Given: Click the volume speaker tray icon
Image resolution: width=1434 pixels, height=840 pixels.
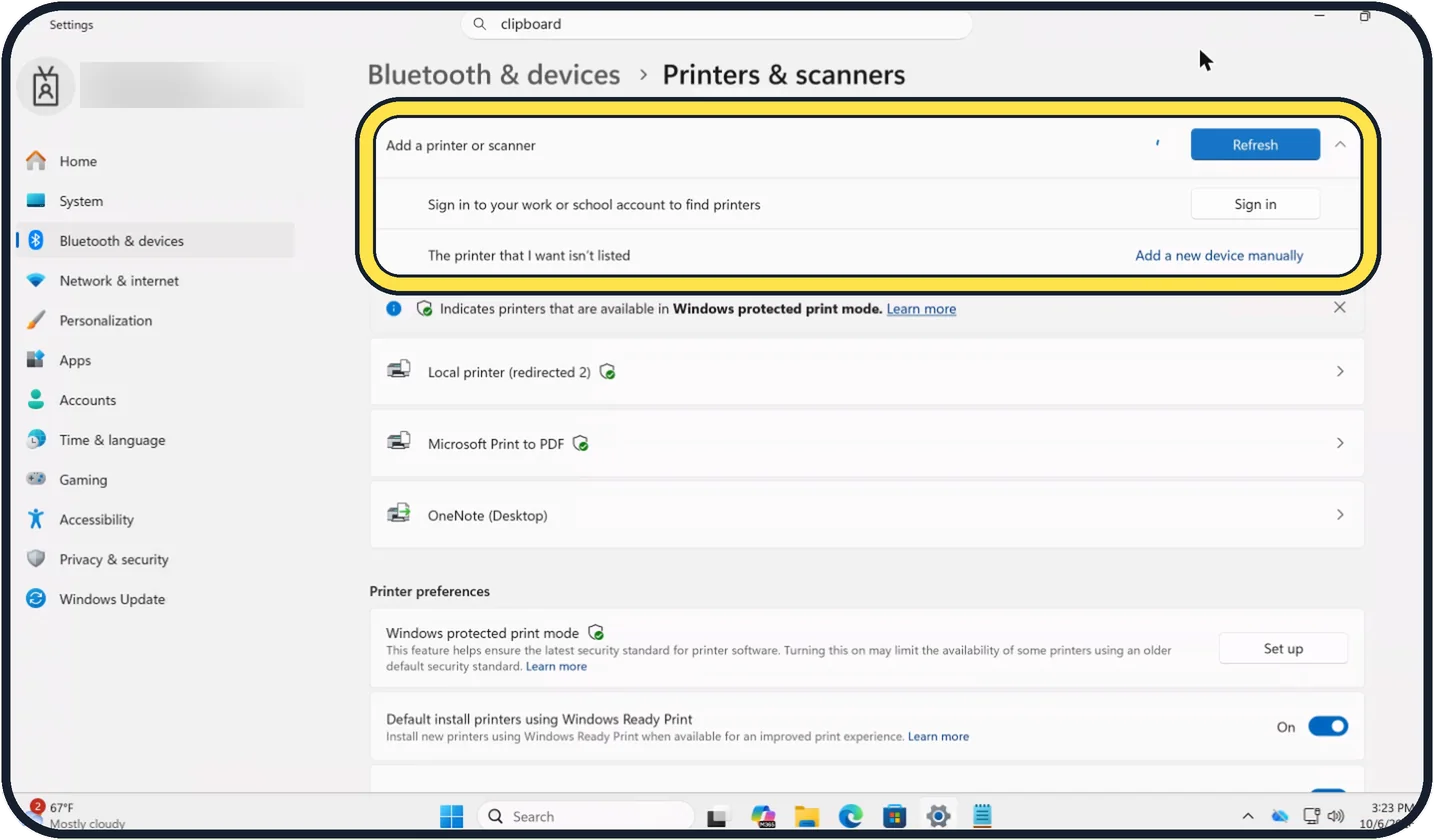Looking at the screenshot, I should coord(1336,816).
